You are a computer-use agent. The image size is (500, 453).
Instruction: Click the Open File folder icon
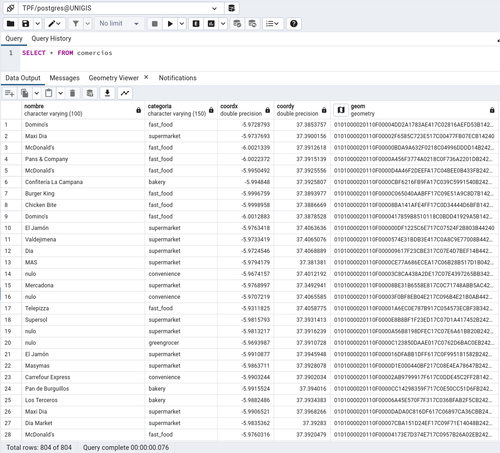(x=11, y=24)
